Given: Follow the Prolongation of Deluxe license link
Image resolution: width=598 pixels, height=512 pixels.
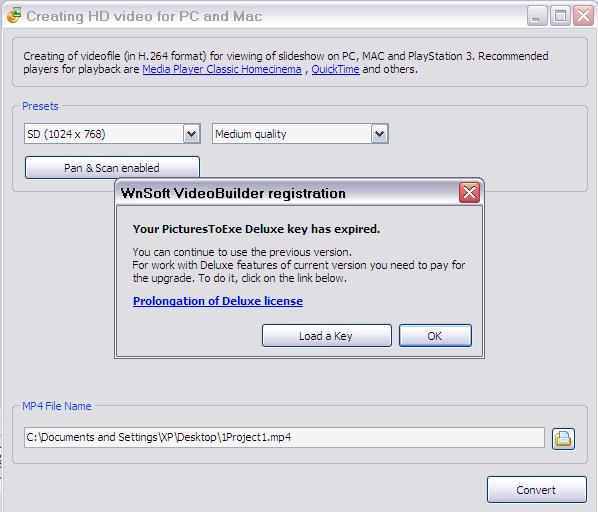Looking at the screenshot, I should pyautogui.click(x=218, y=301).
